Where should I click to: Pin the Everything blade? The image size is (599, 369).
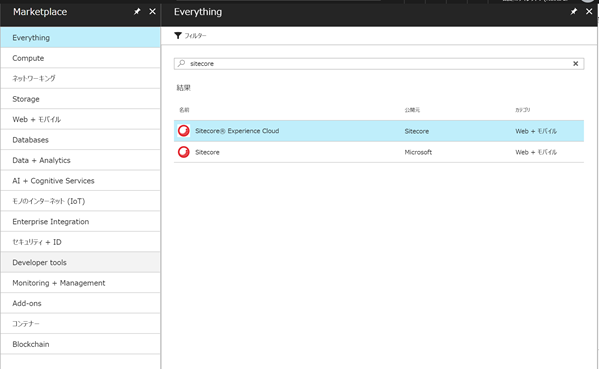(573, 12)
